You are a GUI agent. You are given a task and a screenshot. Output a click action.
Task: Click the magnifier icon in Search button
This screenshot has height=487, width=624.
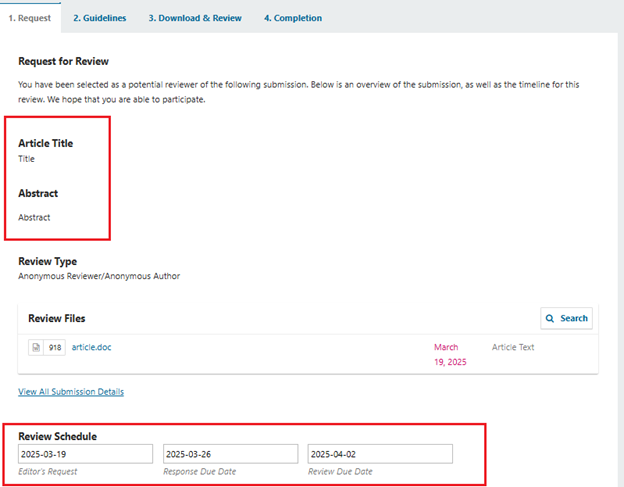point(550,318)
